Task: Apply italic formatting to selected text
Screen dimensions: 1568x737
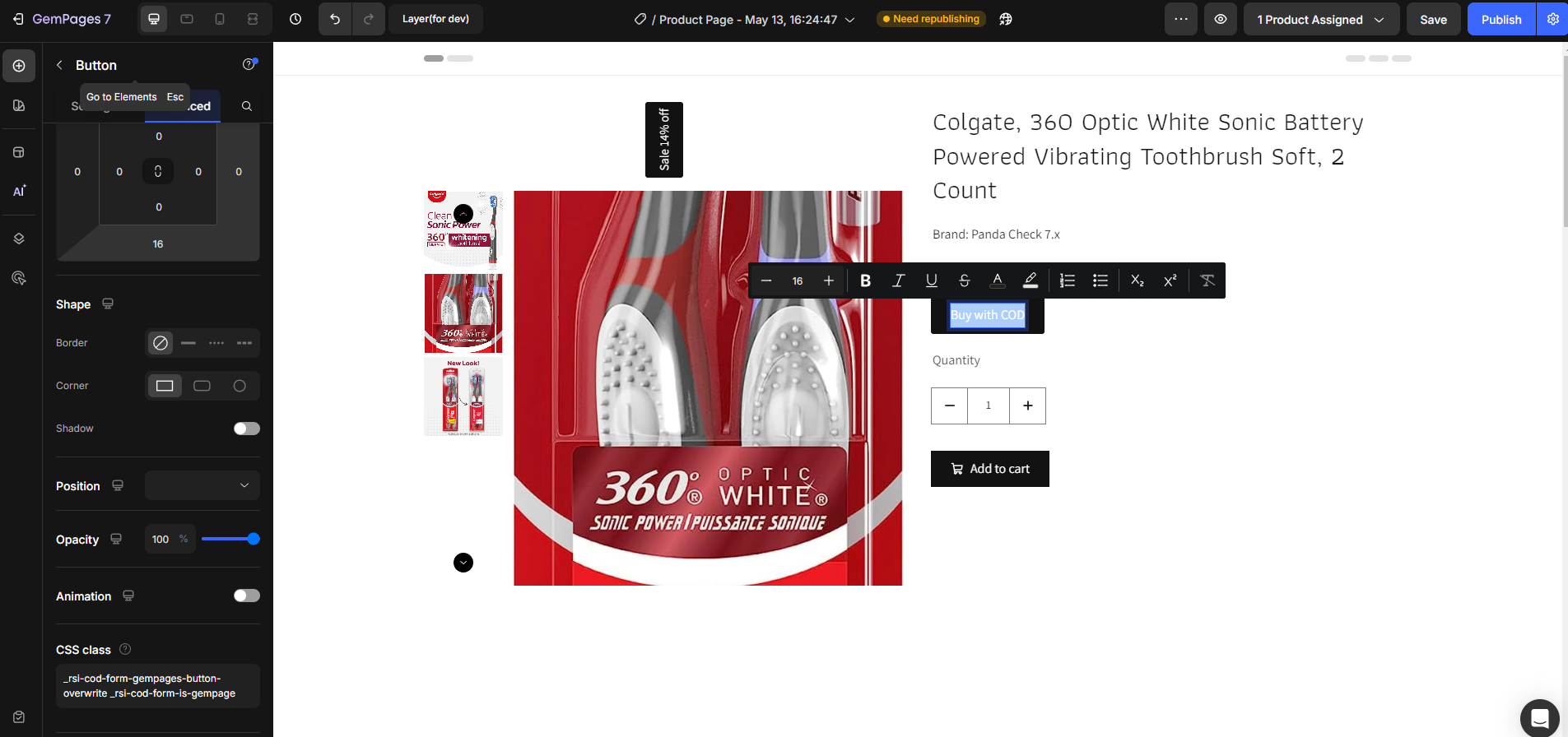Action: coord(898,280)
